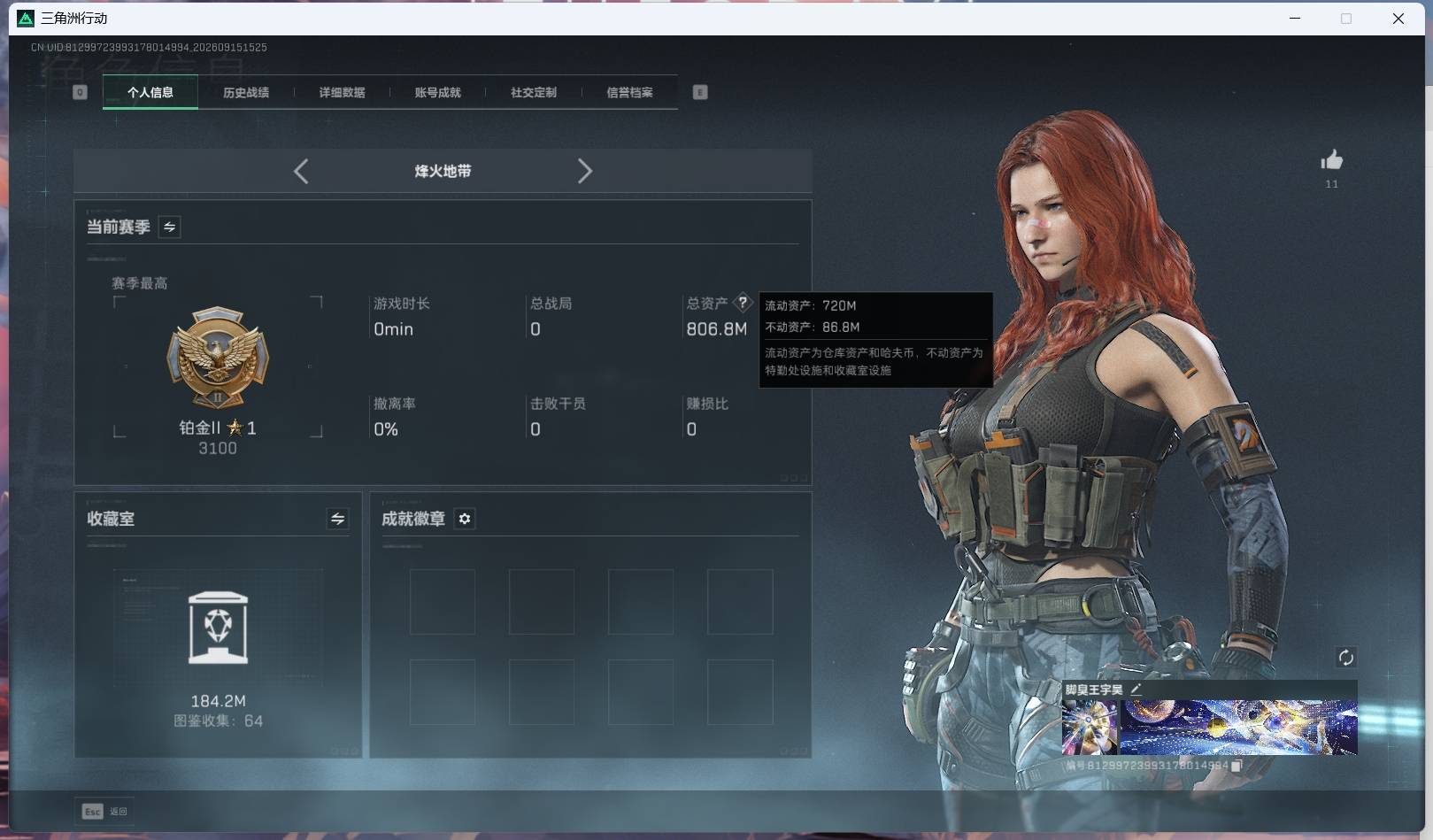Click the 总战局 label
The width and height of the screenshot is (1433, 840).
coord(551,304)
